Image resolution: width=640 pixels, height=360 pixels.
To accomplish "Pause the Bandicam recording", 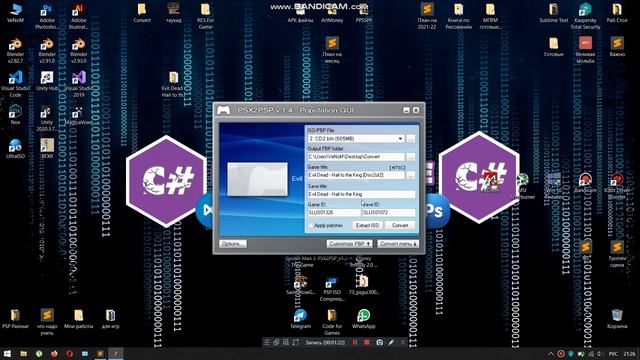I will pyautogui.click(x=355, y=342).
